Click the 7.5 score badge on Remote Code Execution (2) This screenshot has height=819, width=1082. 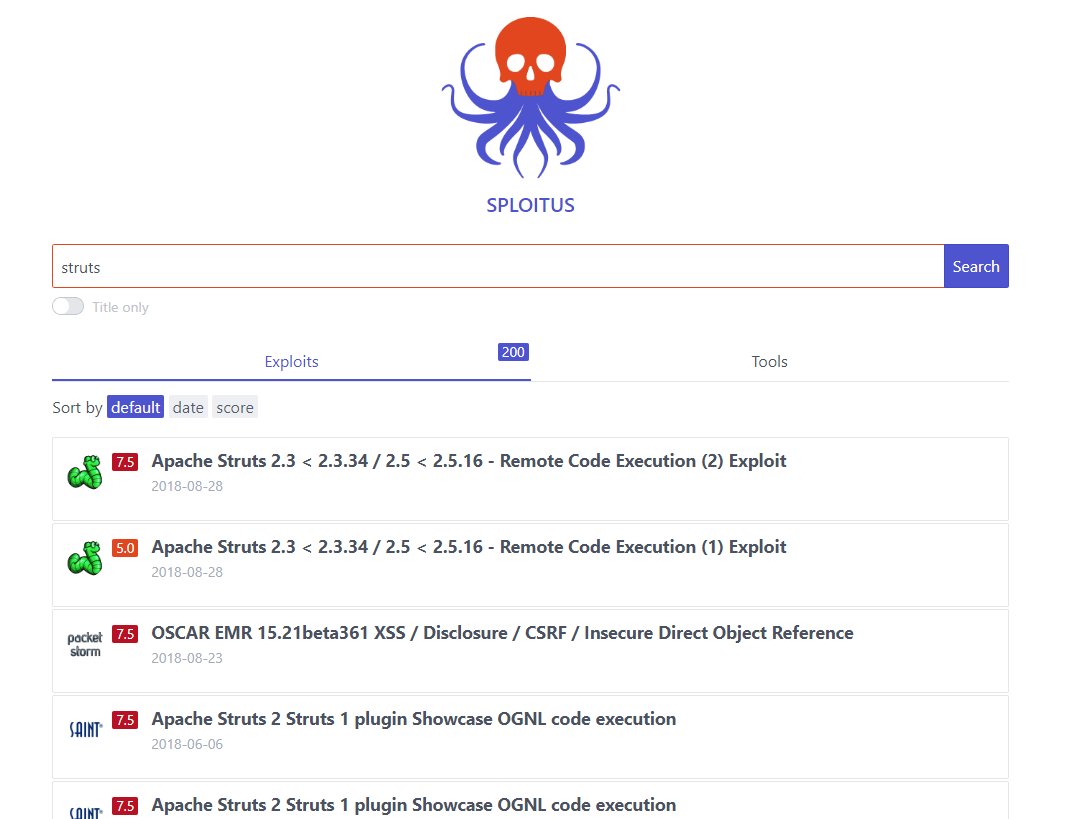[125, 462]
